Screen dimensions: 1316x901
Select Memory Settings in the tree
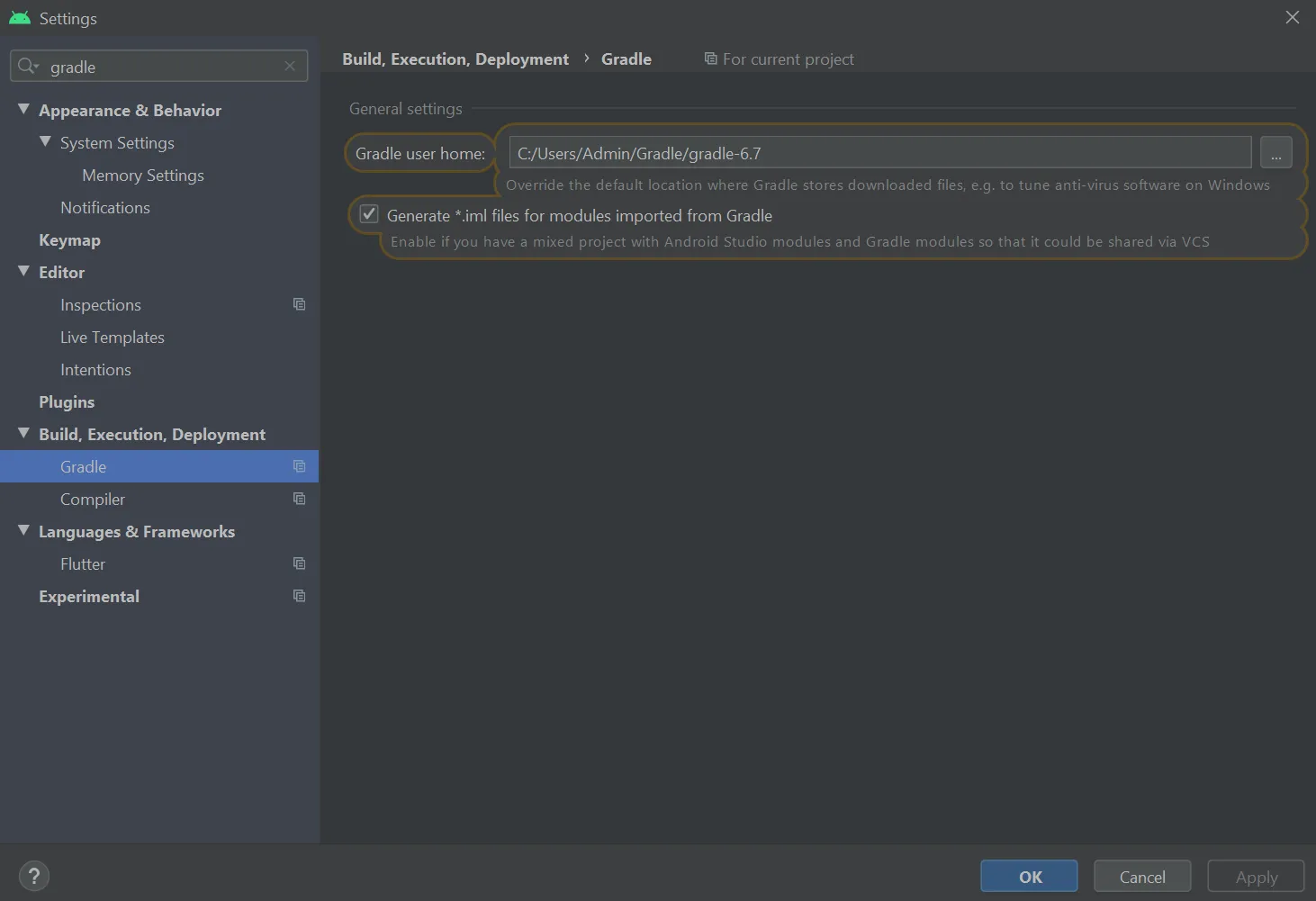coord(143,176)
